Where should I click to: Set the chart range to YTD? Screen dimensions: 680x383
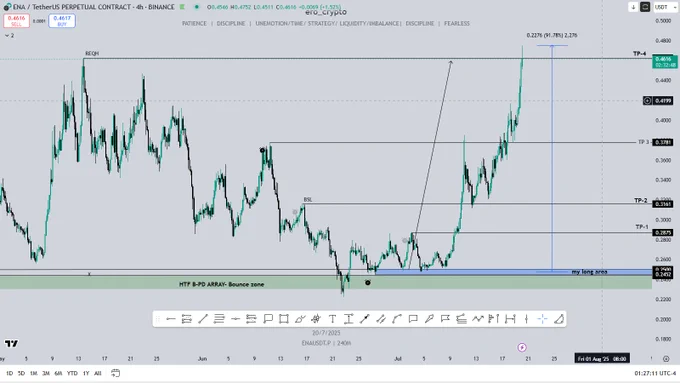[x=72, y=373]
